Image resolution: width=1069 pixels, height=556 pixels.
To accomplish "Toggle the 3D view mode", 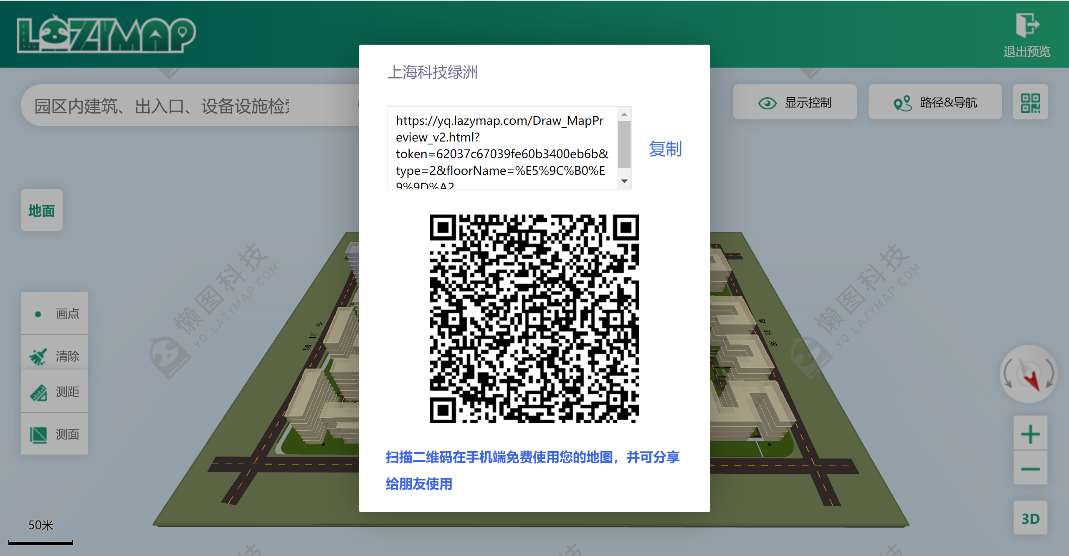I will click(x=1030, y=519).
